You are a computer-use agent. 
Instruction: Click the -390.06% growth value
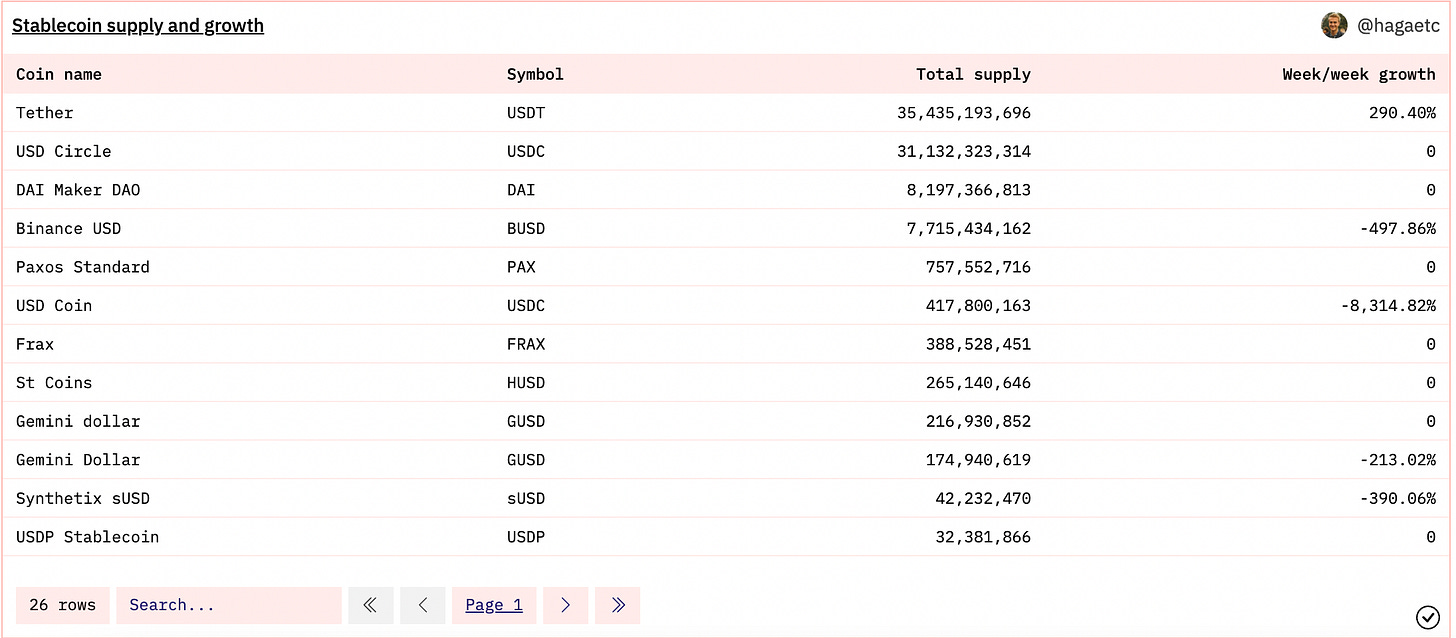(x=1398, y=499)
